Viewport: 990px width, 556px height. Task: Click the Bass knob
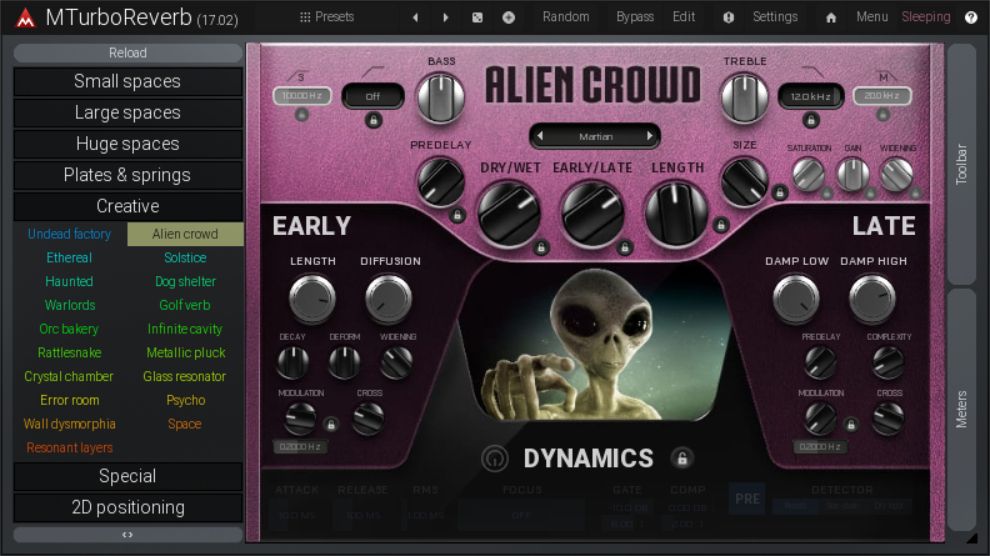[x=441, y=98]
